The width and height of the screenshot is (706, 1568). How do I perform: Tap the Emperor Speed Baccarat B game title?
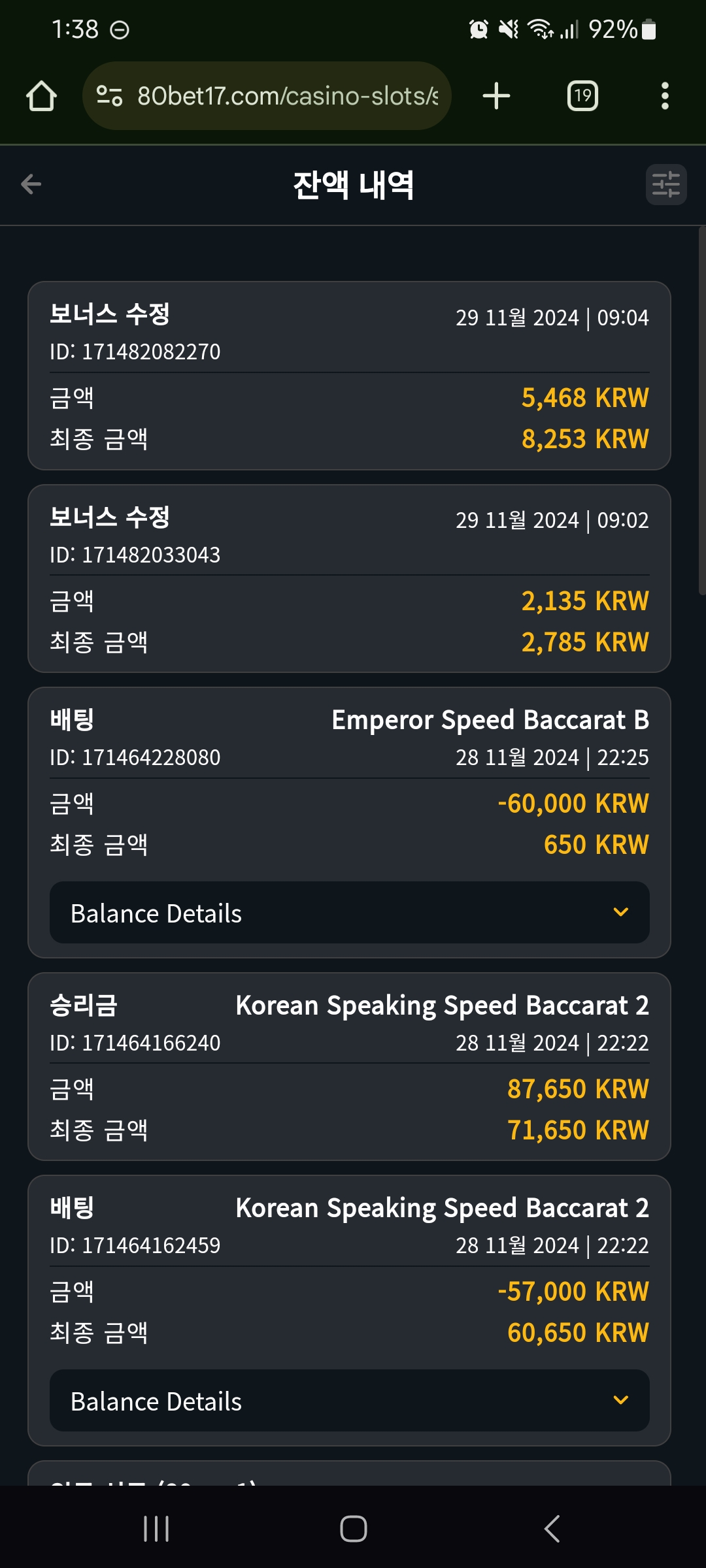pyautogui.click(x=490, y=720)
